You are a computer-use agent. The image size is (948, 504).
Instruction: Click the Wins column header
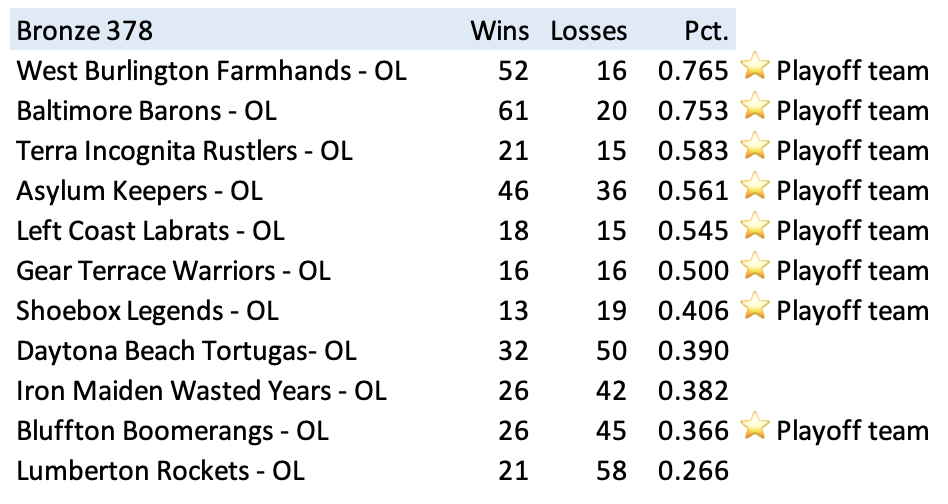point(499,30)
